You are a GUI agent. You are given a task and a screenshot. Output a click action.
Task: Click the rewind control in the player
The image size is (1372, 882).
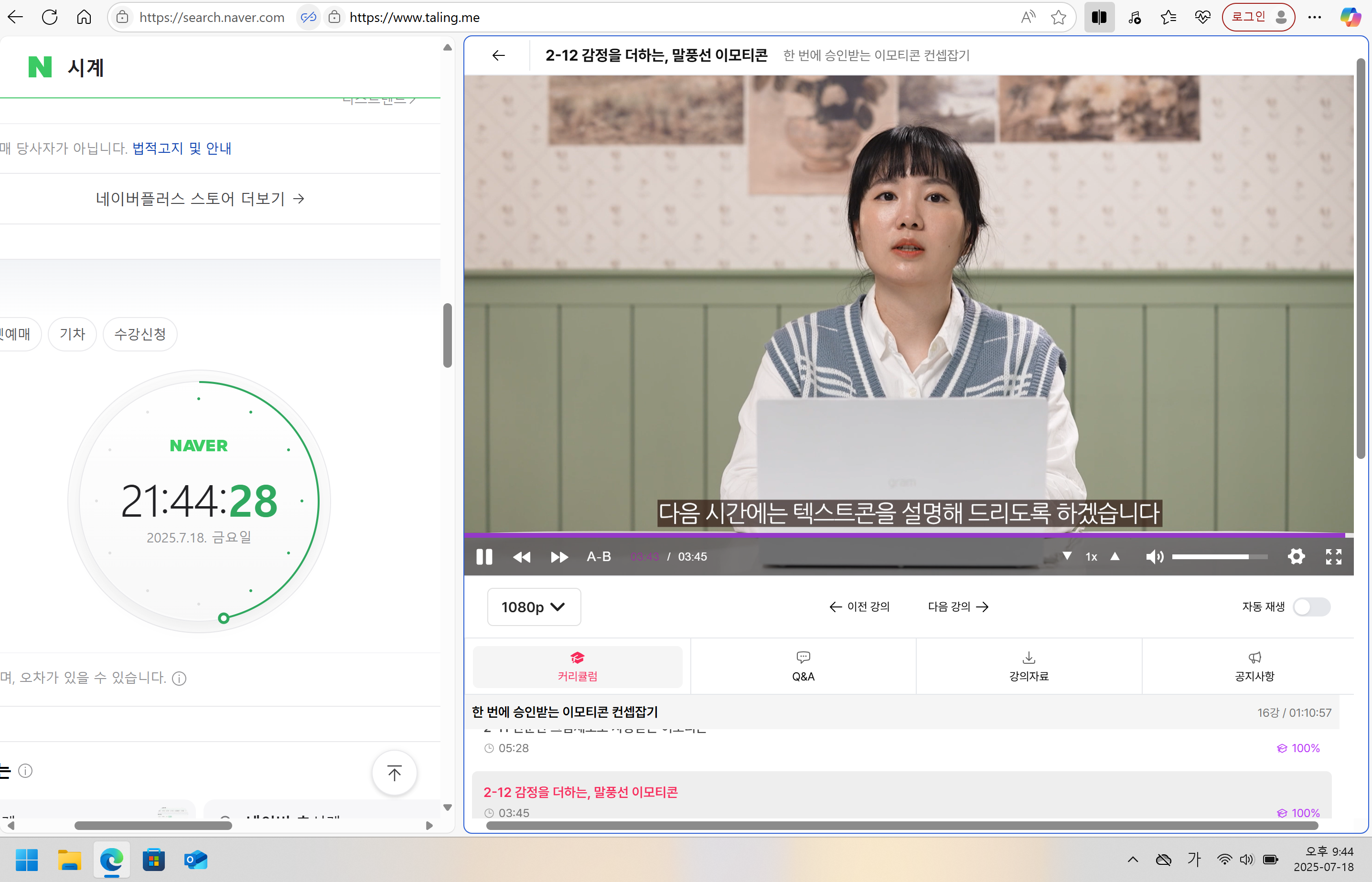pos(522,556)
